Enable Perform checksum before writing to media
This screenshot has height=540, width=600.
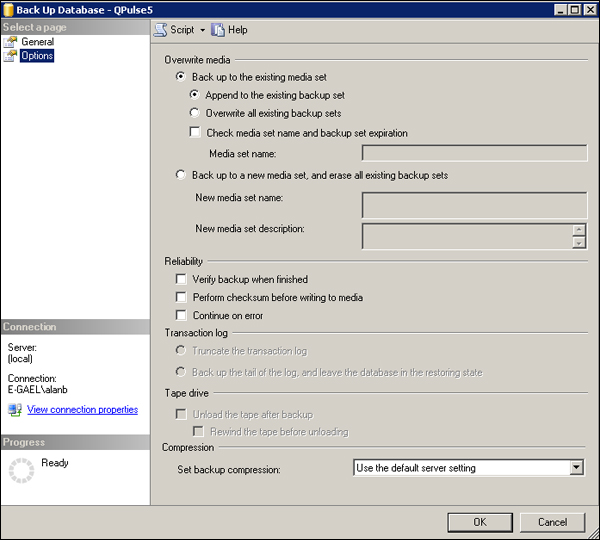(x=181, y=297)
